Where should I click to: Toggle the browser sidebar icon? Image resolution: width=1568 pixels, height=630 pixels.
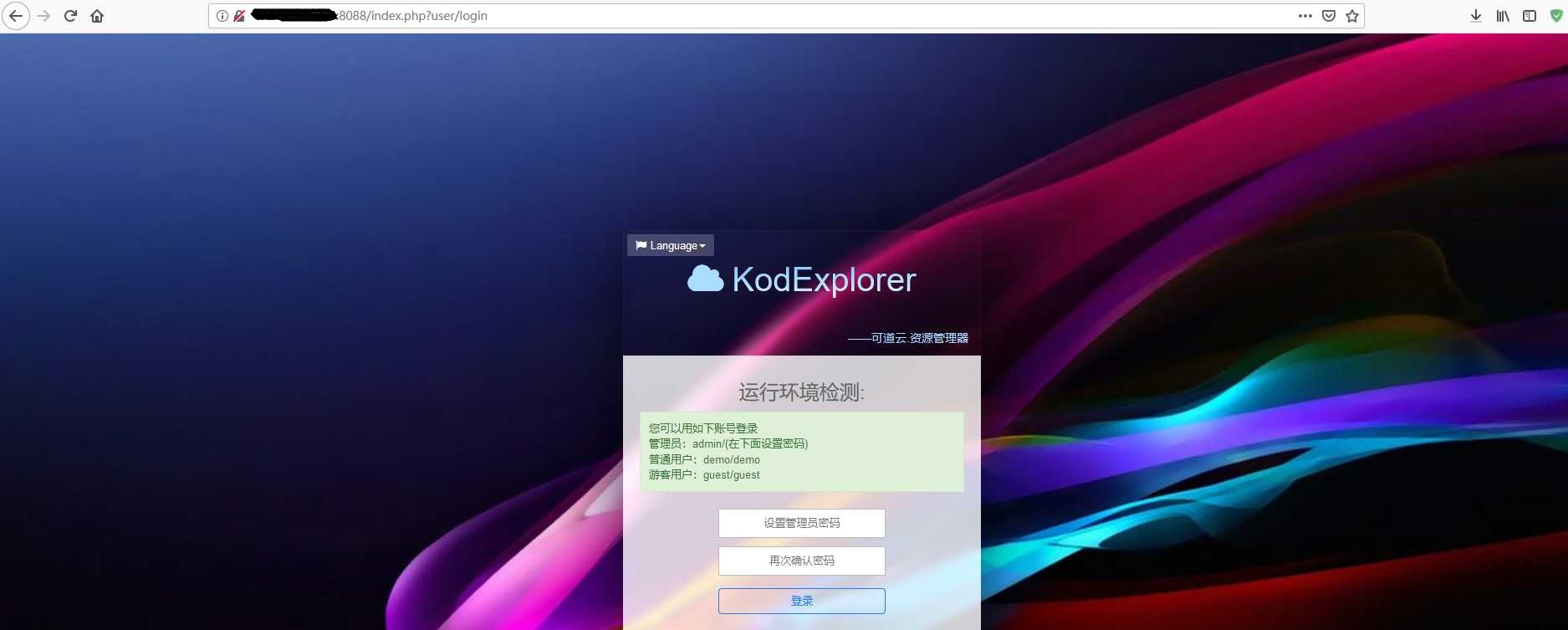[x=1530, y=16]
